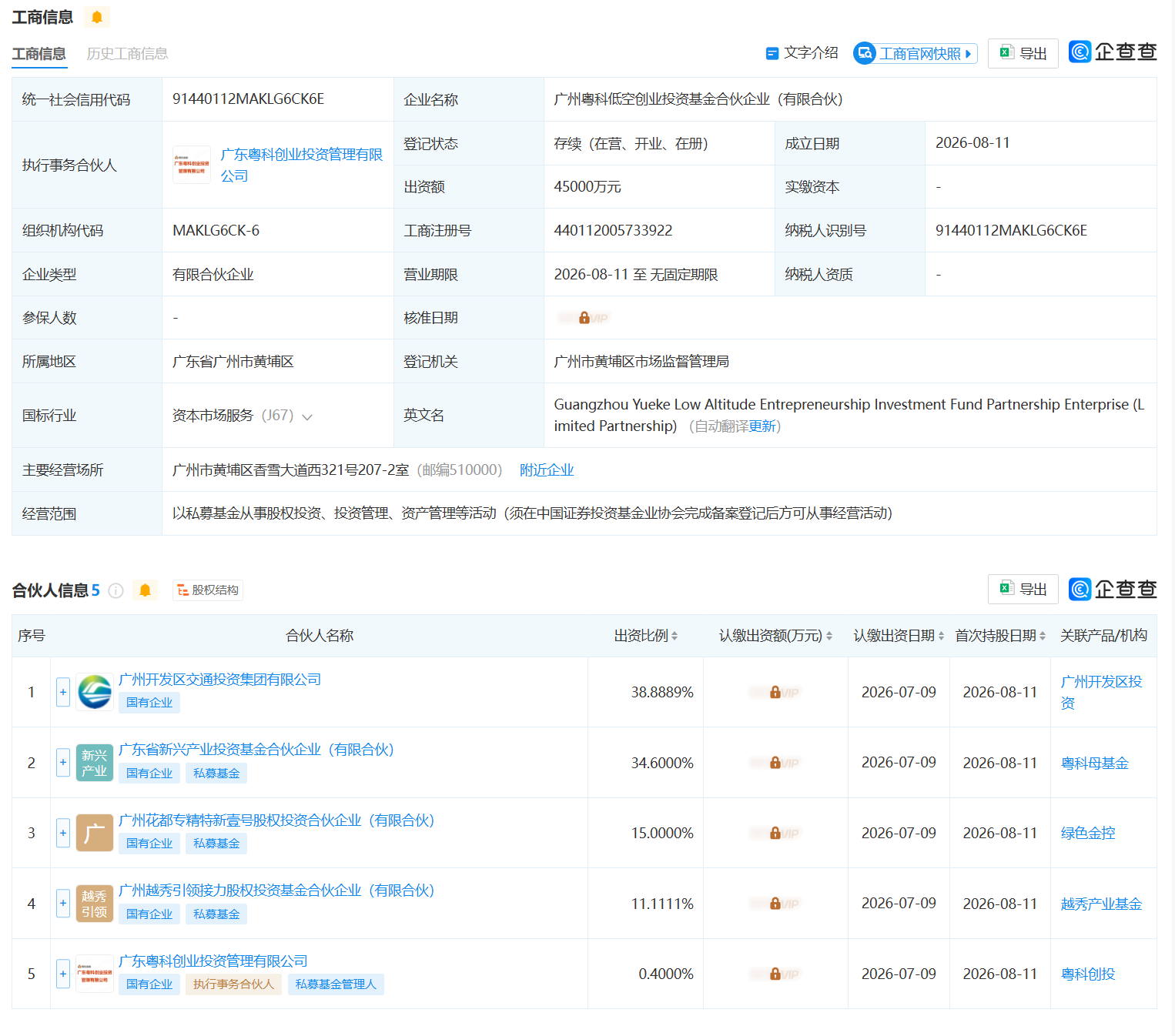Click VIP lock icon in row 5 认缴出资额
Viewport: 1175px width, 1036px height.
tap(775, 974)
